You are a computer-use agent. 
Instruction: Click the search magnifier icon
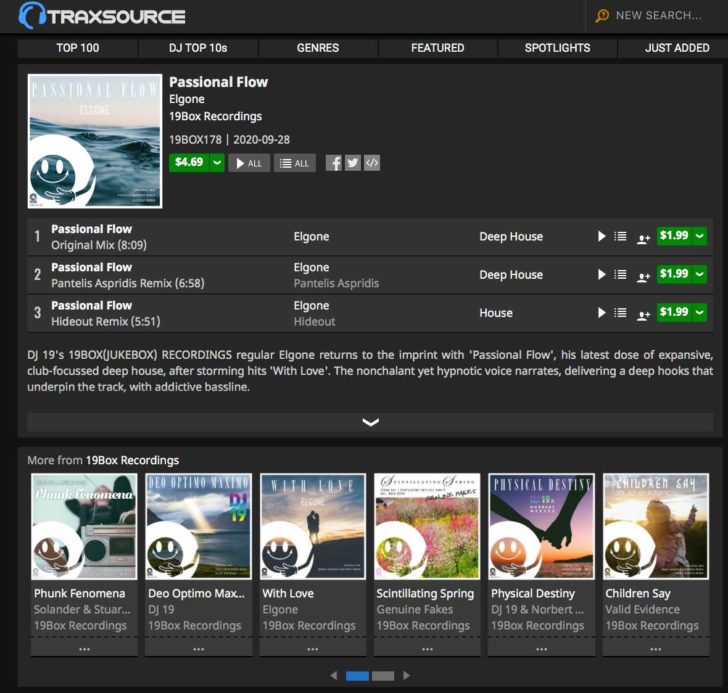[x=602, y=16]
